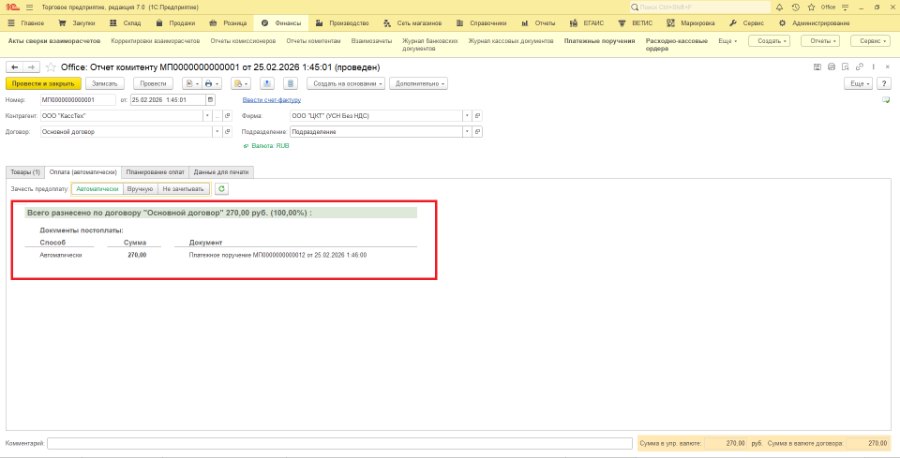Open Финансы section
Image resolution: width=900 pixels, height=458 pixels.
point(281,24)
